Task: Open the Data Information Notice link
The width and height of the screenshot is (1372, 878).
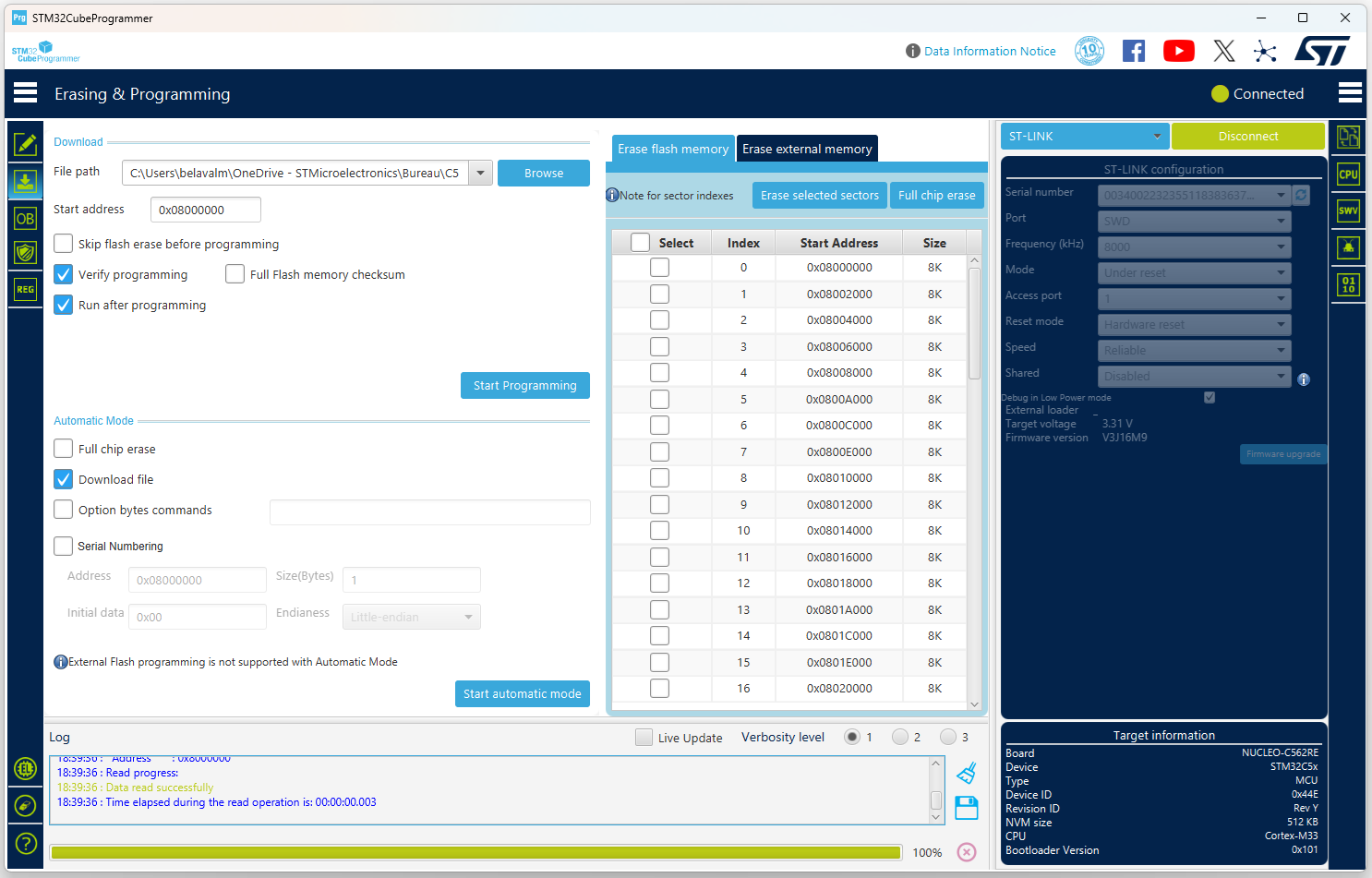Action: point(990,51)
